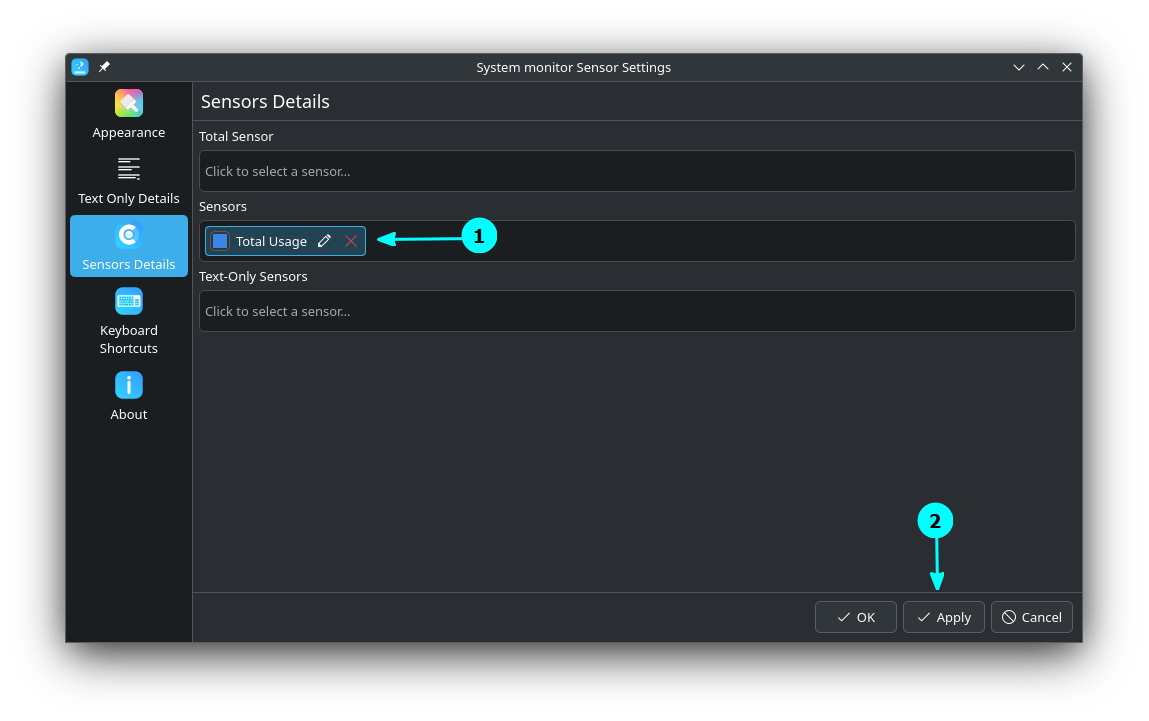
Task: Cancel the sensor settings dialog
Action: coord(1032,617)
